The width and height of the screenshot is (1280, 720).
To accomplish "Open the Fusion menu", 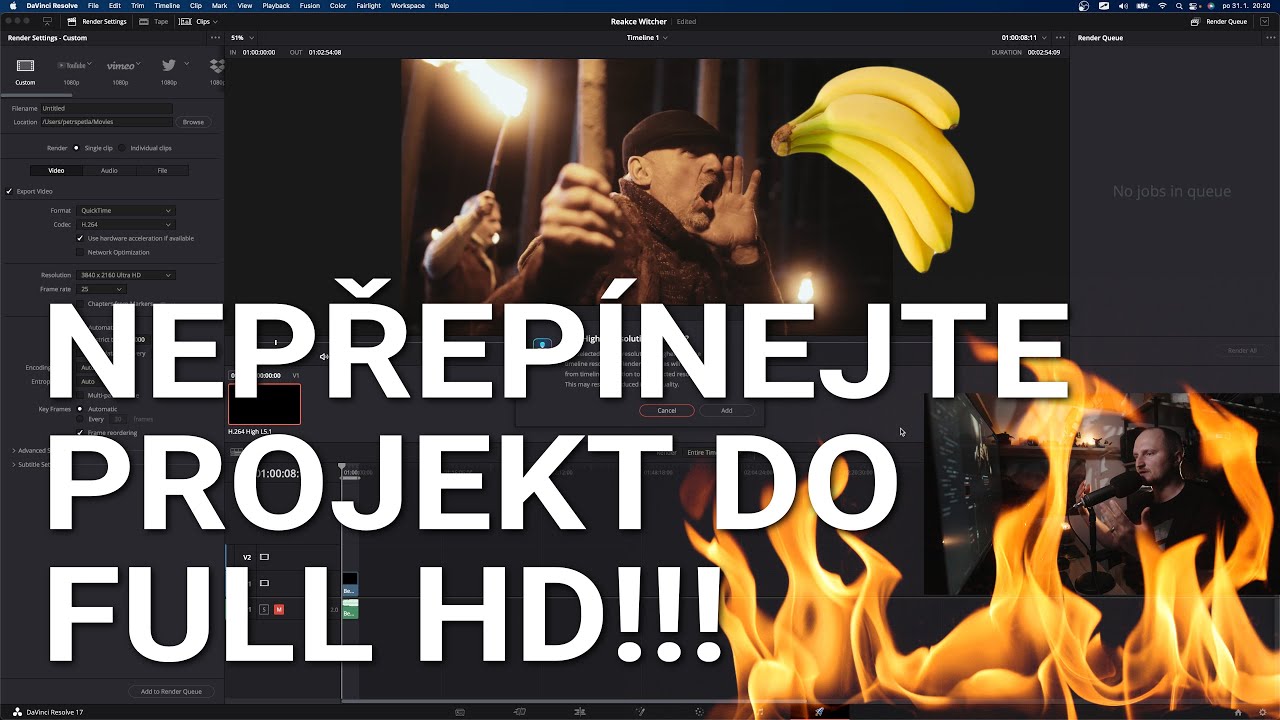I will 310,6.
